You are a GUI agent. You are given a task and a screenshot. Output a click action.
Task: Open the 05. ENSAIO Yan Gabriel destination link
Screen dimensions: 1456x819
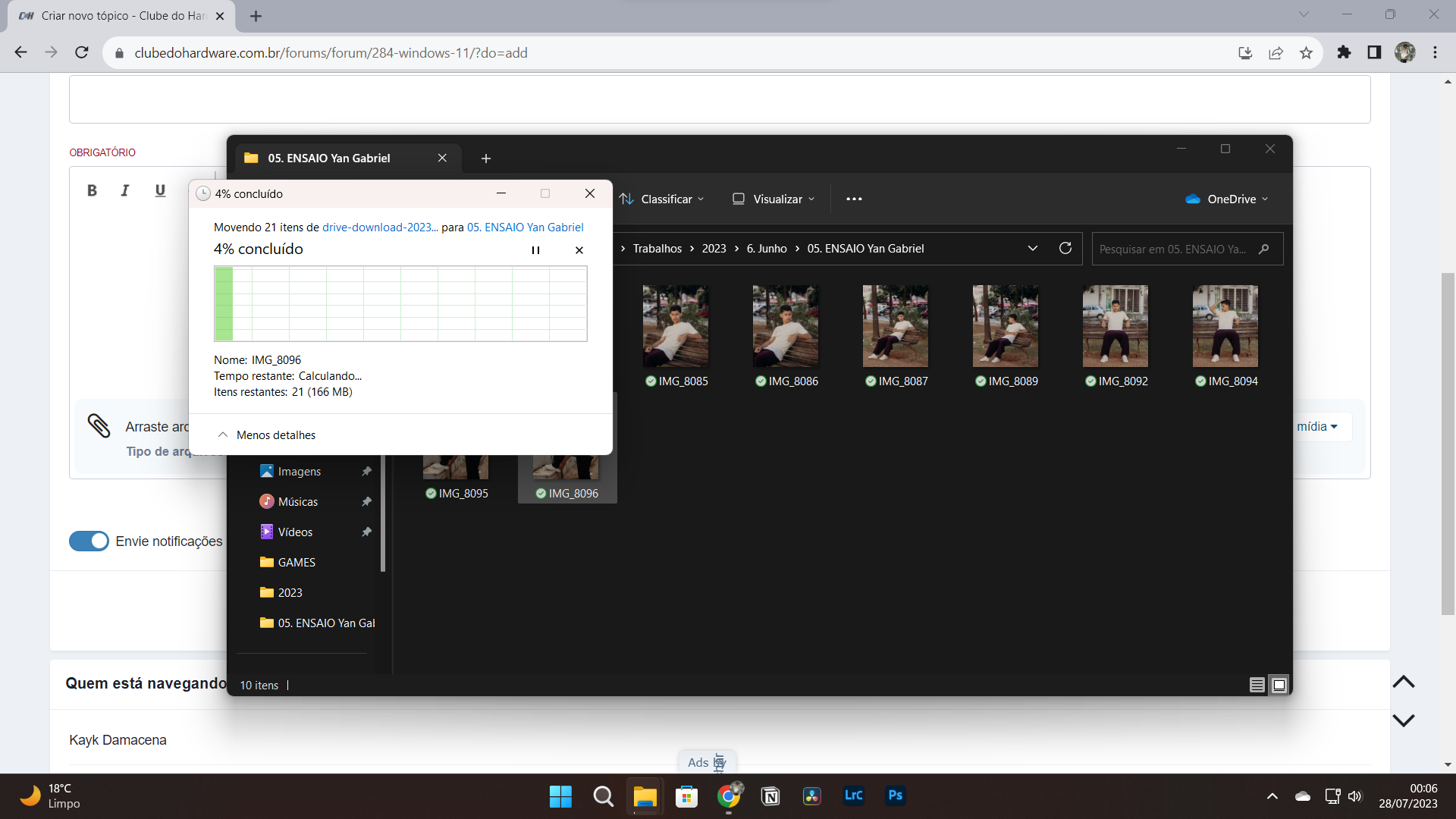pyautogui.click(x=526, y=227)
